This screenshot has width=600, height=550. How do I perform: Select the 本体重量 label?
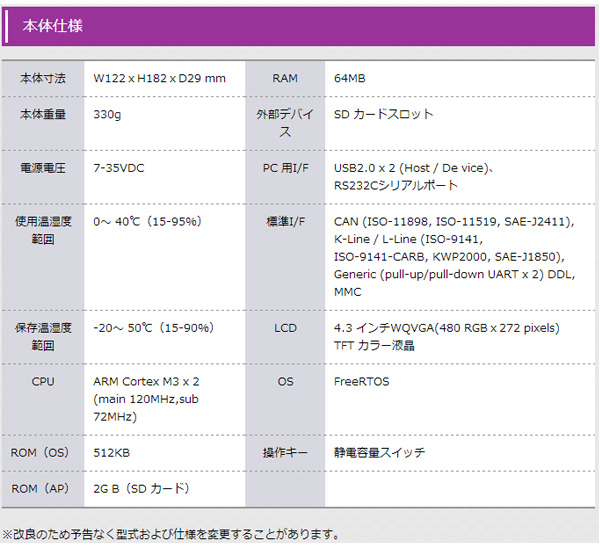pos(43,114)
